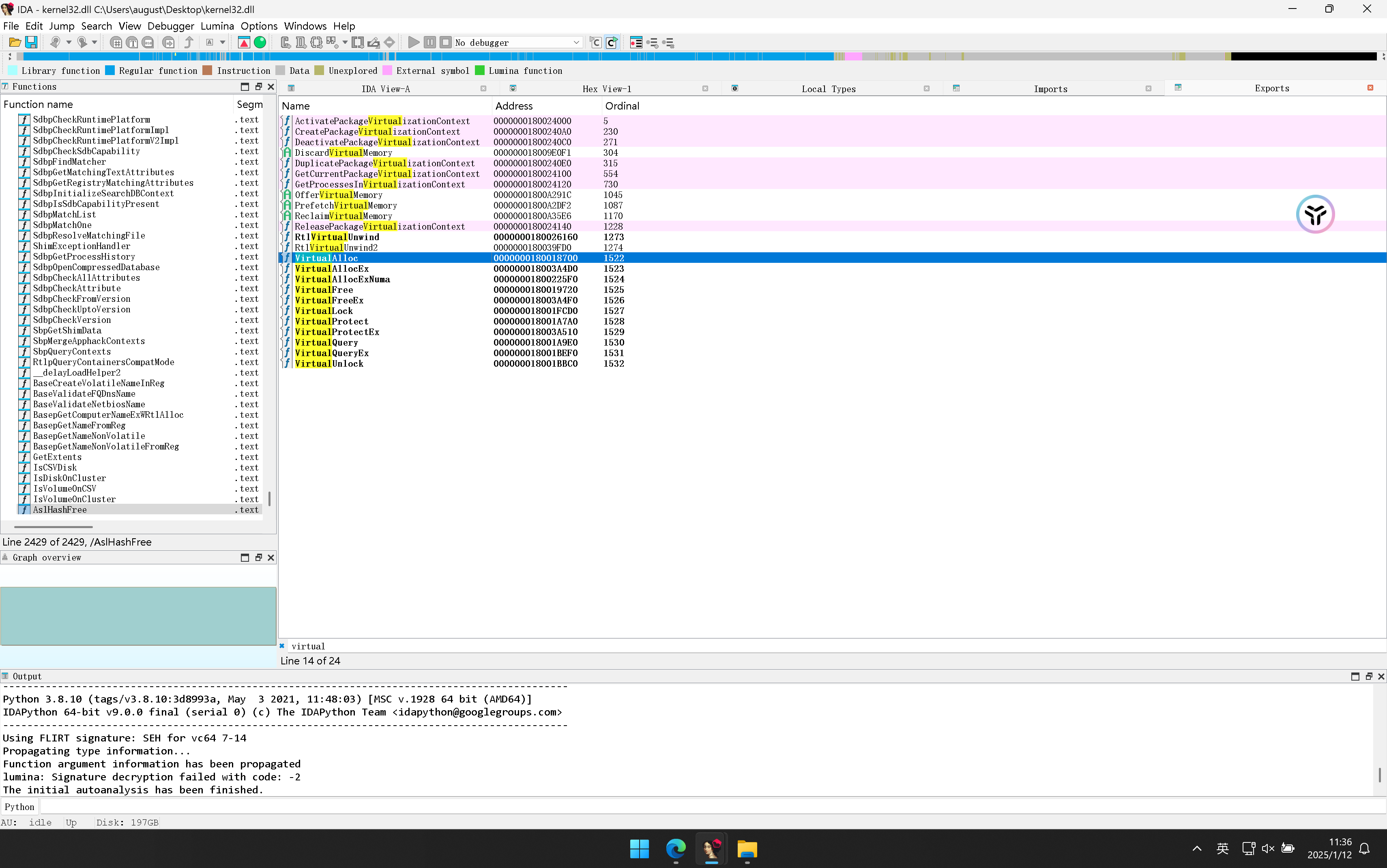This screenshot has width=1387, height=868.
Task: Sort exports by Ordinal column header
Action: (x=622, y=105)
